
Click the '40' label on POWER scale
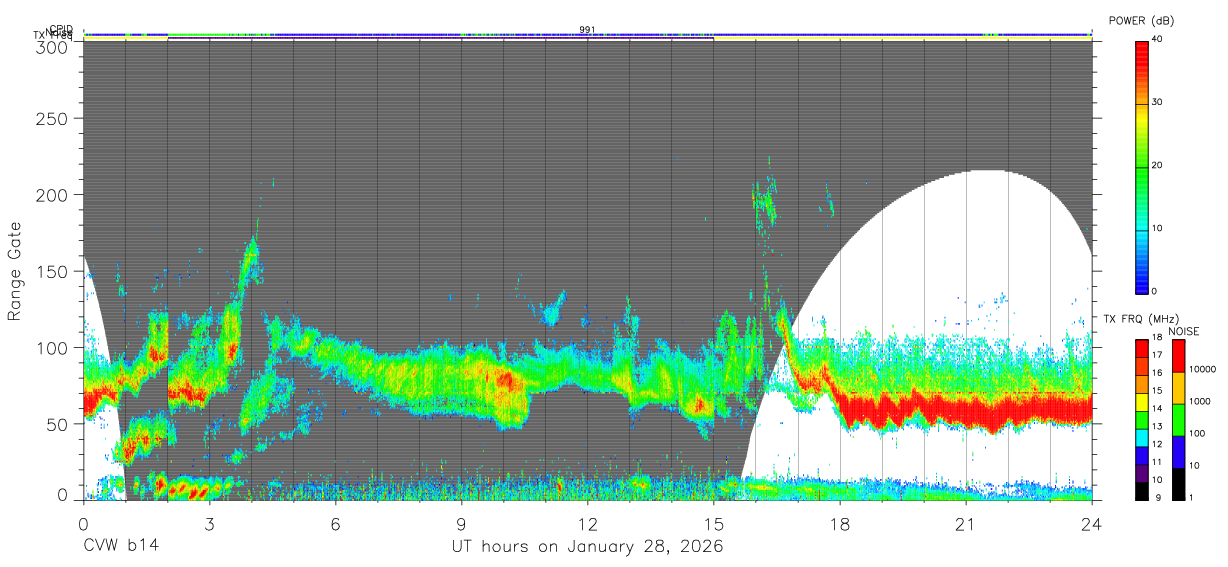point(1158,40)
